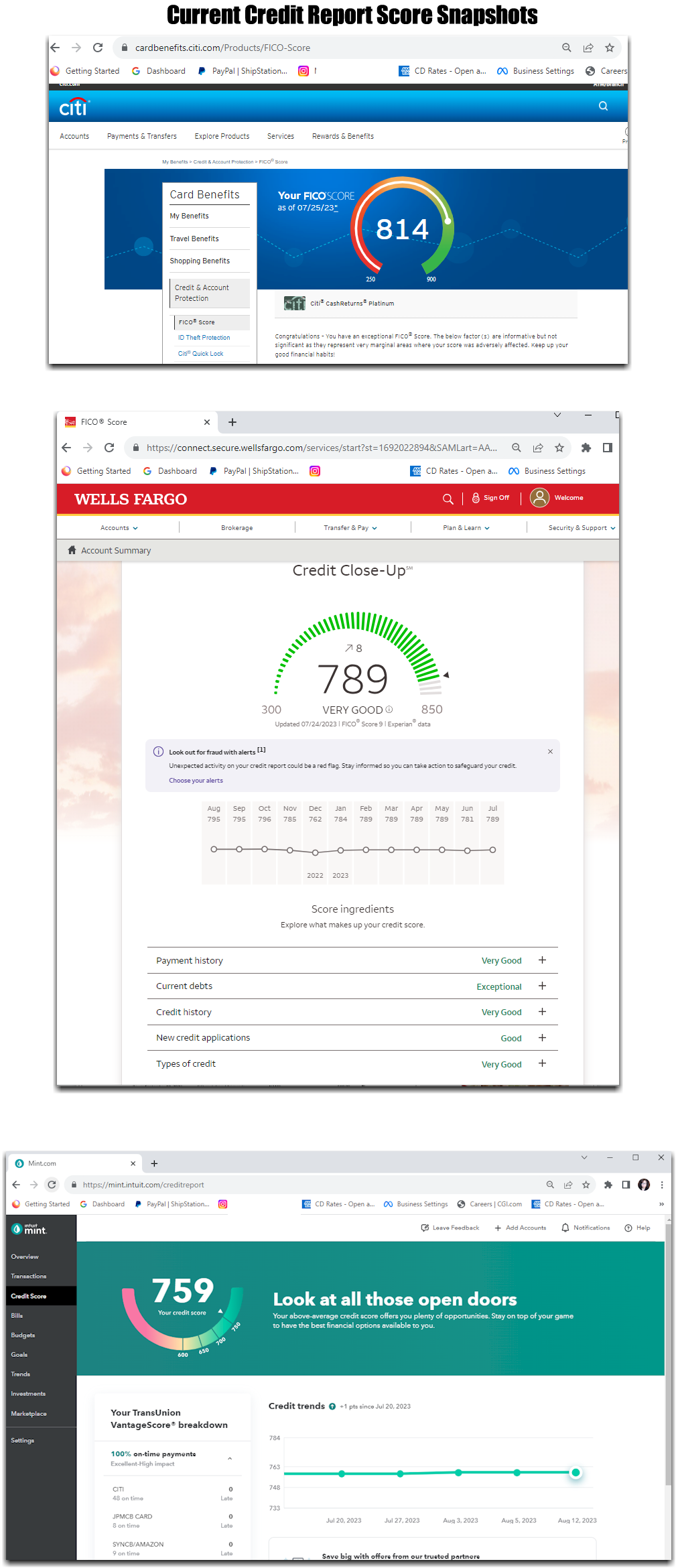Screen dimensions: 676x1568
Task: Expand the New credit applications row
Action: click(543, 1038)
